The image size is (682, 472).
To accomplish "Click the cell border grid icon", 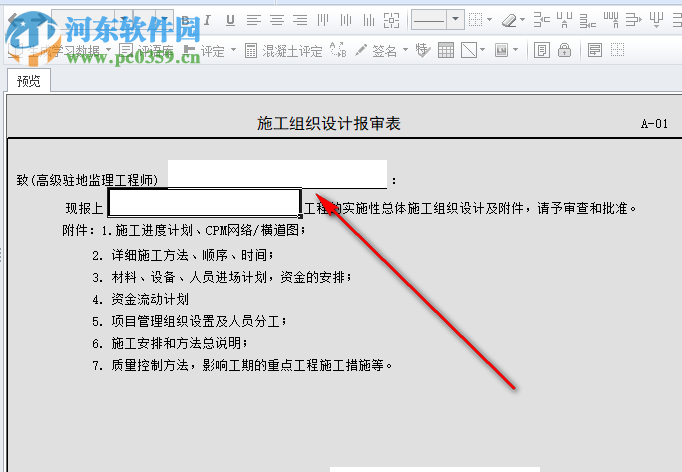I will tap(475, 20).
